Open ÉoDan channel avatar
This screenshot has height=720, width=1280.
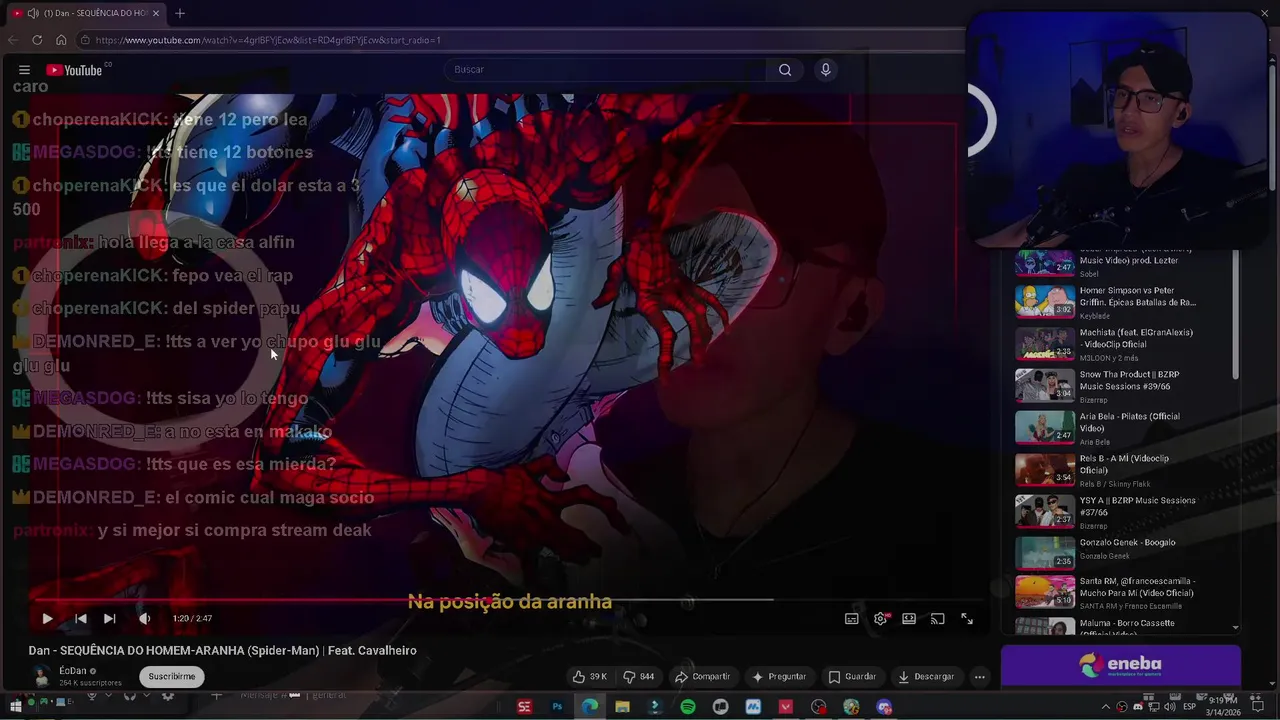[x=41, y=677]
